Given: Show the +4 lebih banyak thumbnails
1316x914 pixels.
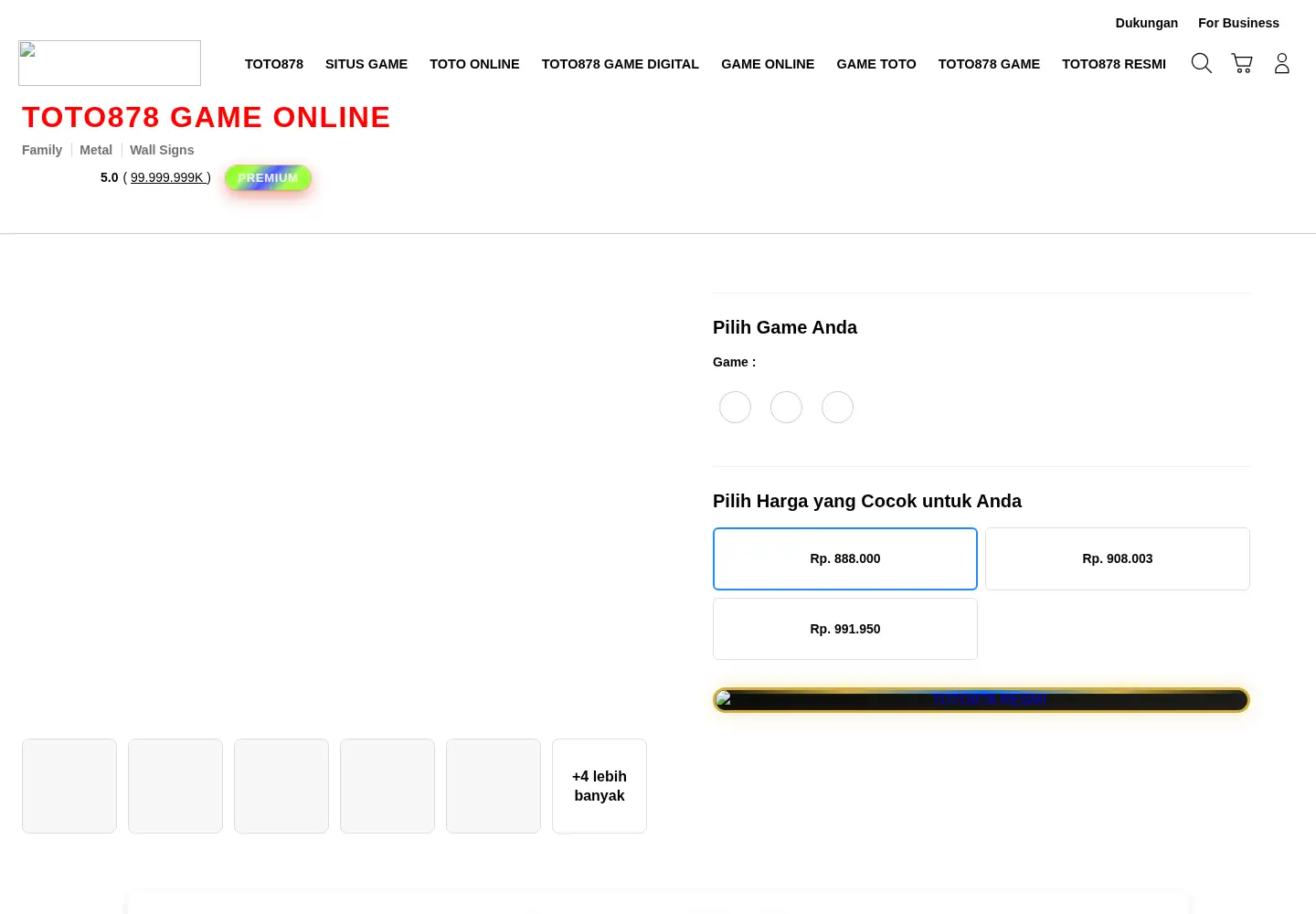Looking at the screenshot, I should coord(600,786).
